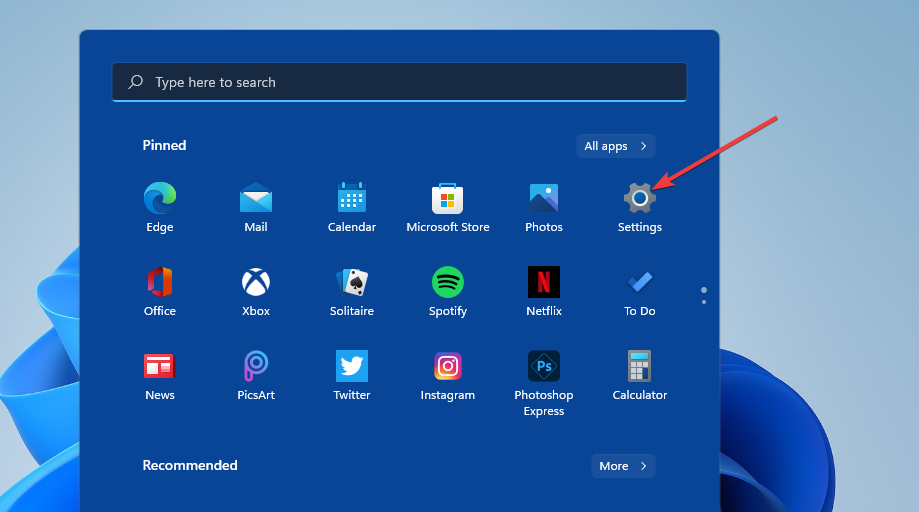
Task: Go to the next pinned apps page dot
Action: click(704, 302)
